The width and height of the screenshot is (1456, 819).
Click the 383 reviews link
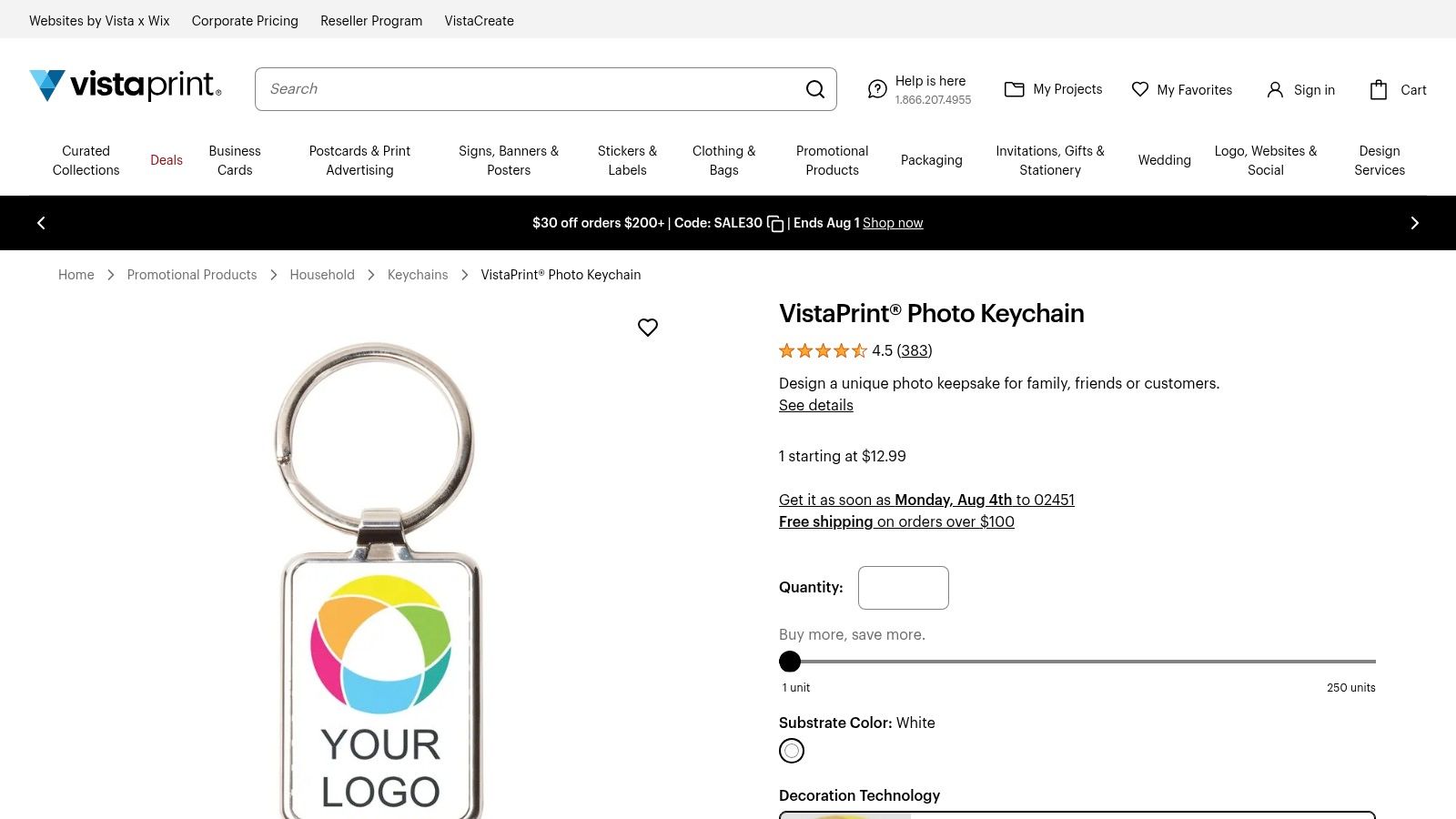[914, 350]
